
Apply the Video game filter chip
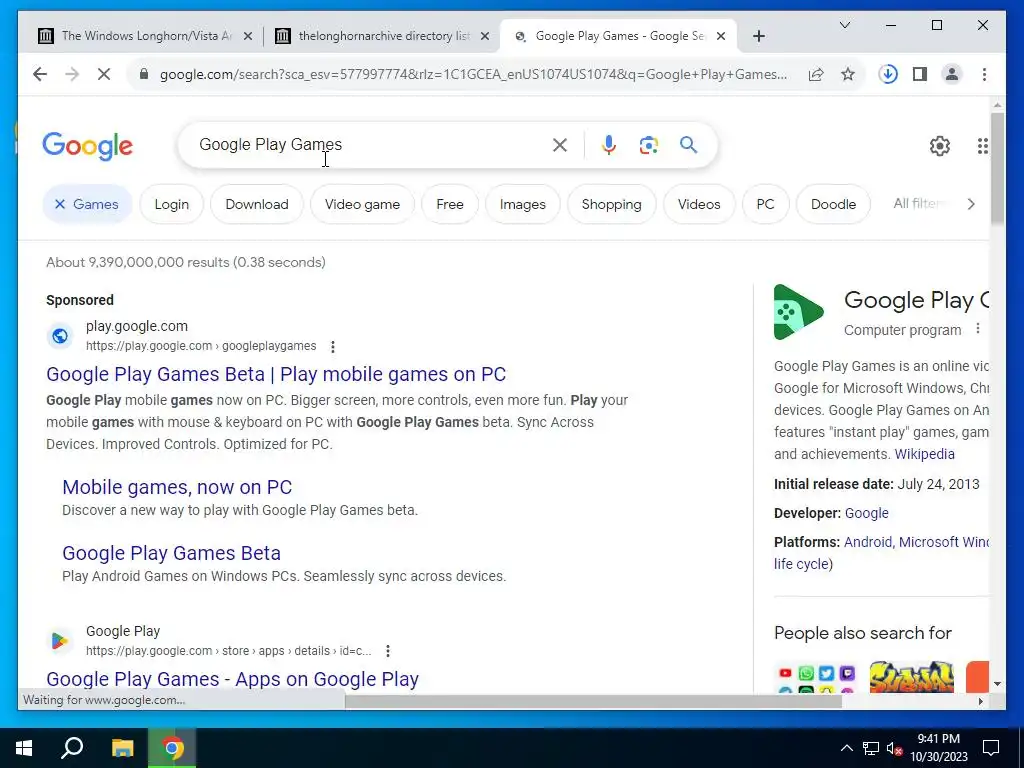point(362,204)
